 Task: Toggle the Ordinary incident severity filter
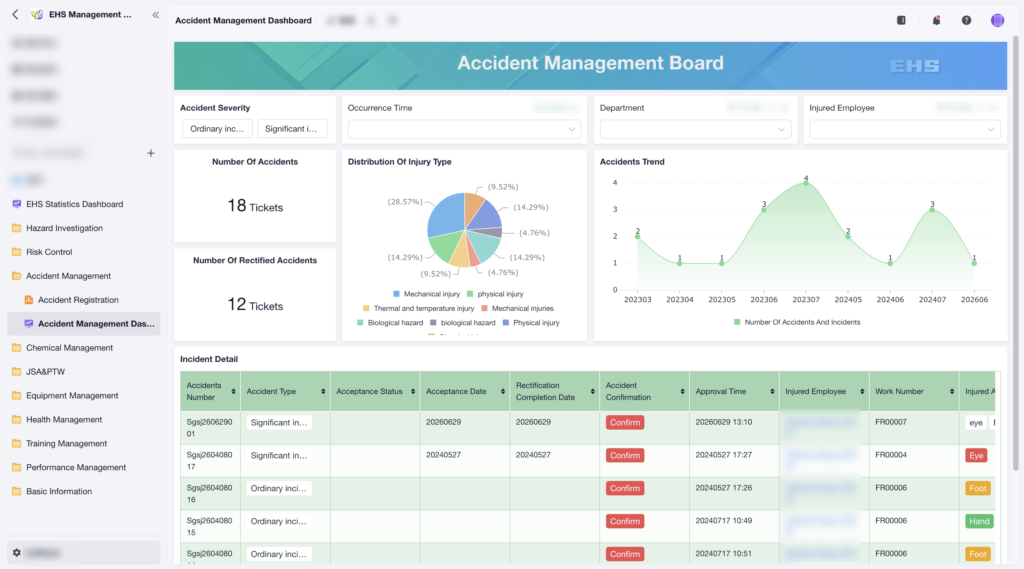click(217, 129)
